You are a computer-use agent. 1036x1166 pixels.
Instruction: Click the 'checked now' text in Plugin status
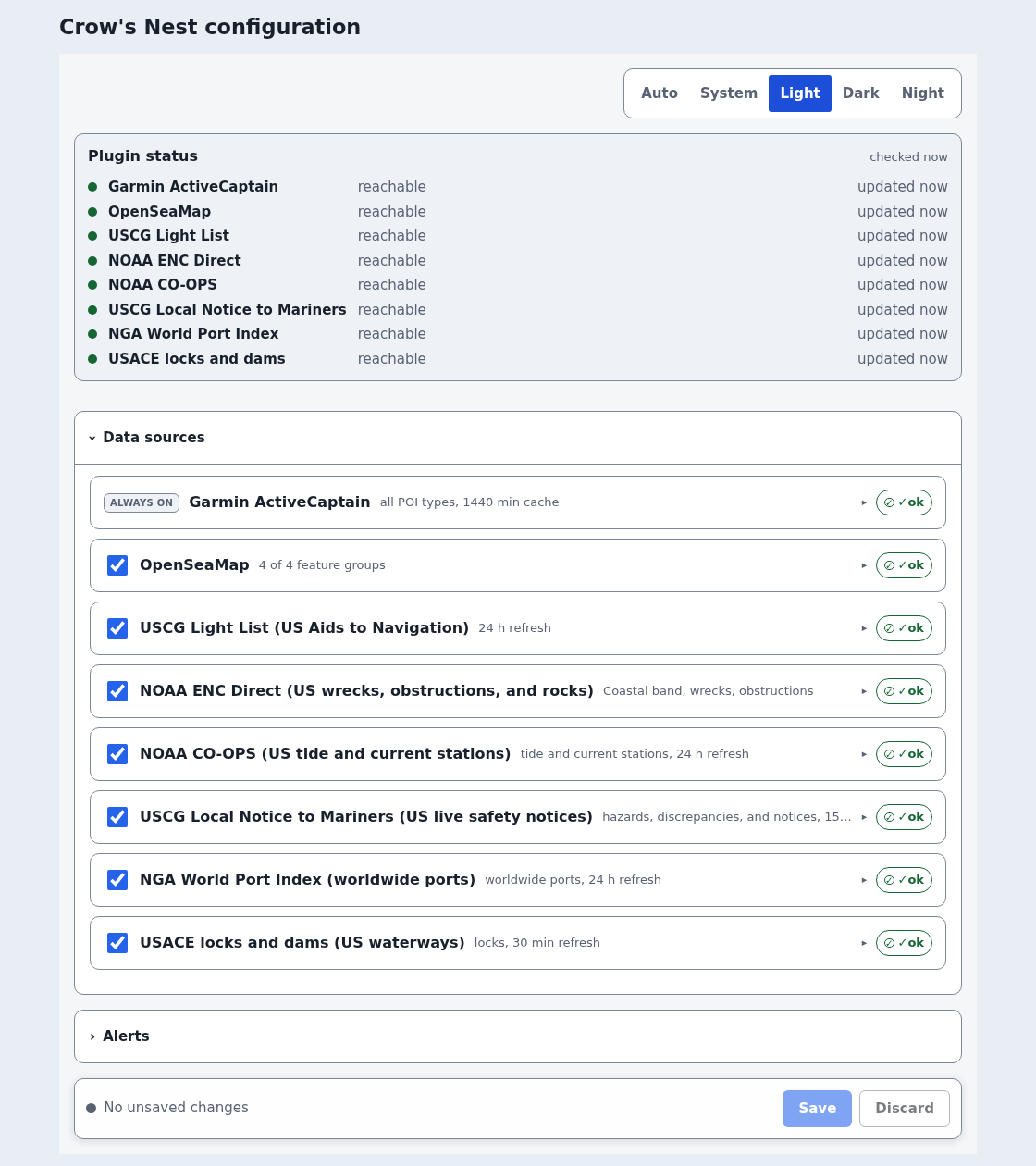908,157
